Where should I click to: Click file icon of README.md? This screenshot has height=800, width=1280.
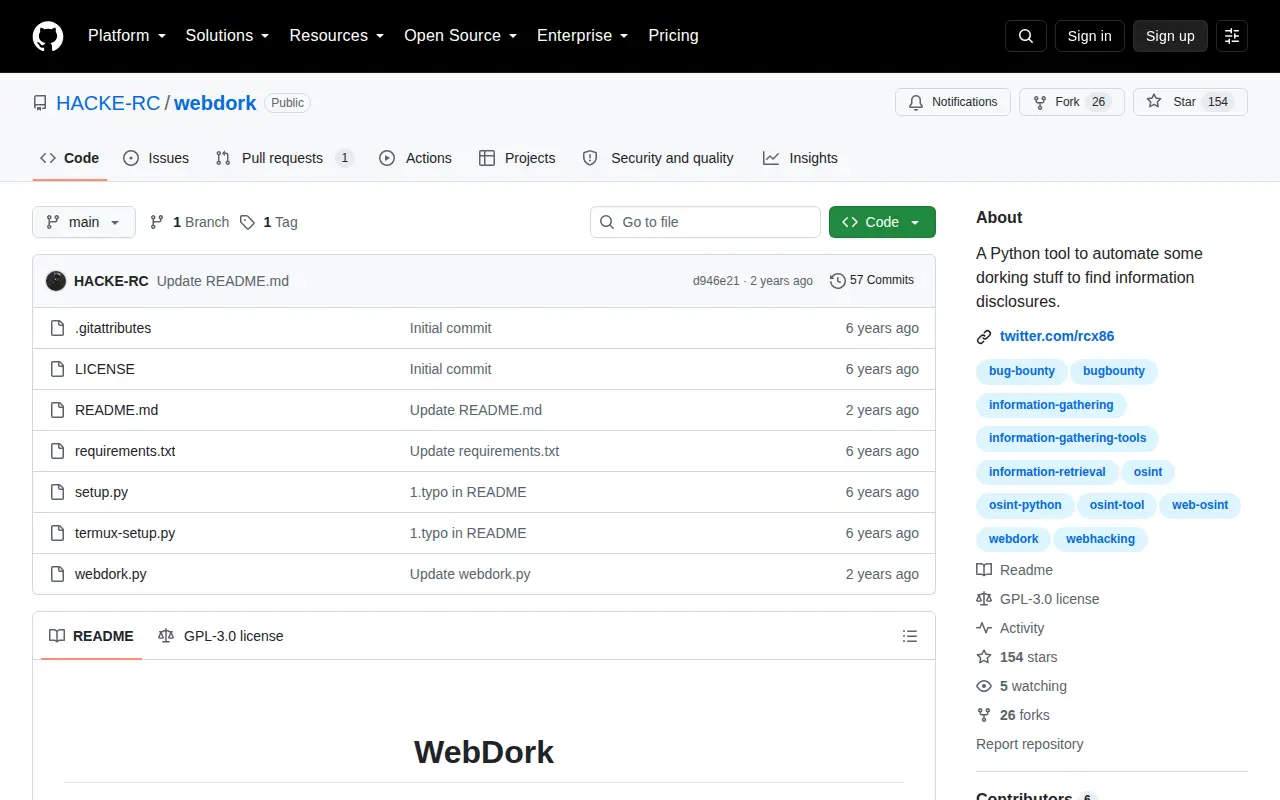pyautogui.click(x=57, y=410)
